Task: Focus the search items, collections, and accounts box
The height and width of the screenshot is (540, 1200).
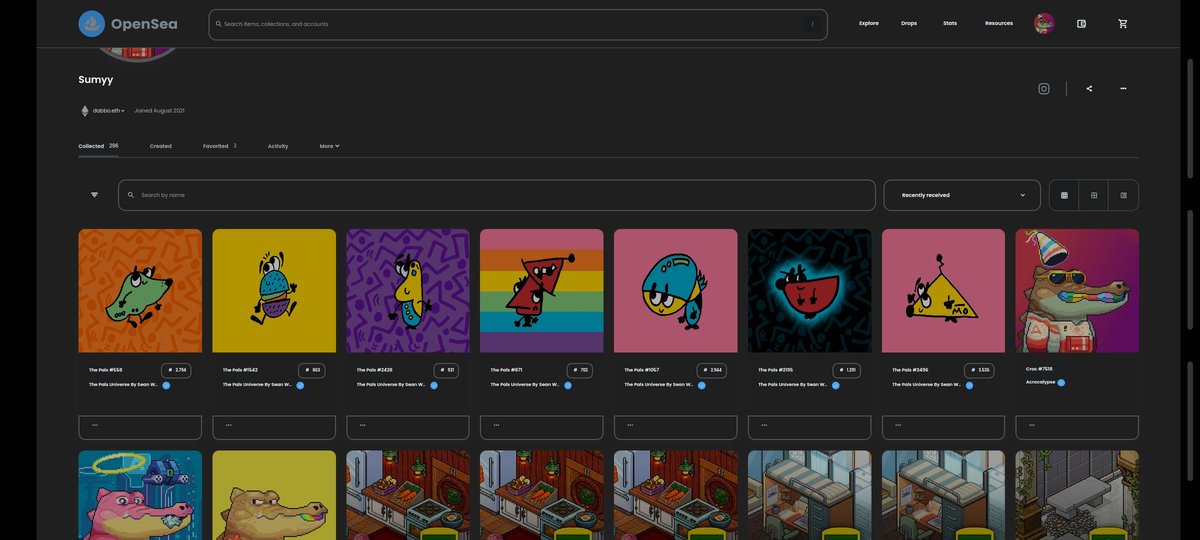Action: (518, 24)
